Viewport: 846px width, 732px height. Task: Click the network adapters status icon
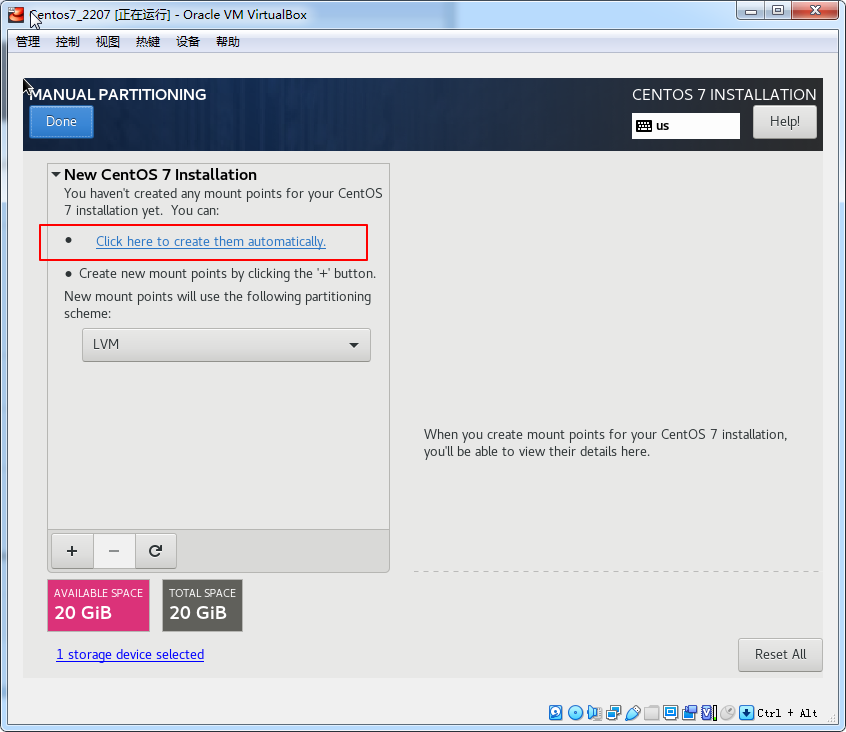click(x=613, y=713)
